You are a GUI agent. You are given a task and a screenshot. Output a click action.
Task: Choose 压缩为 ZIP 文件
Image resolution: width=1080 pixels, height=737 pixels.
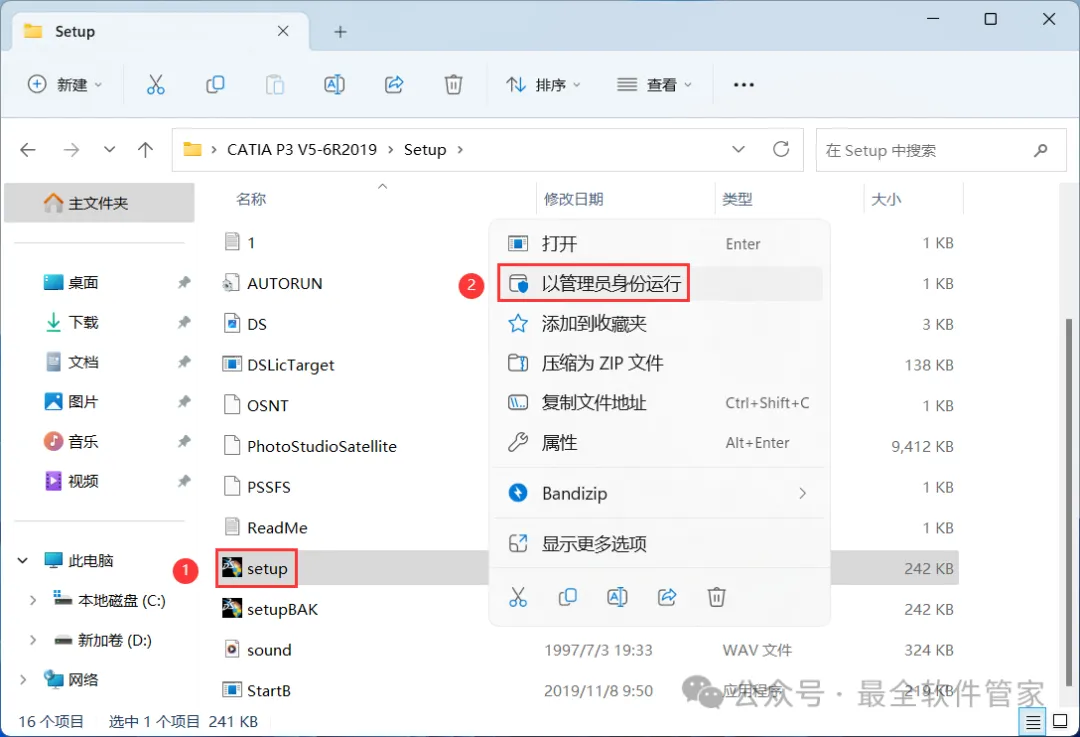point(660,363)
